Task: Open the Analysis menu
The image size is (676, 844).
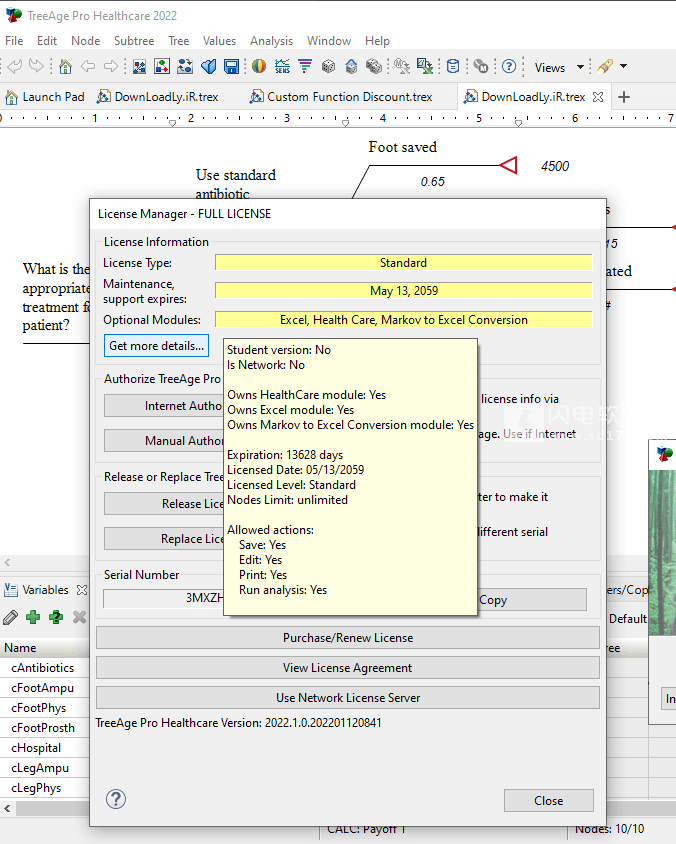Action: click(x=271, y=41)
